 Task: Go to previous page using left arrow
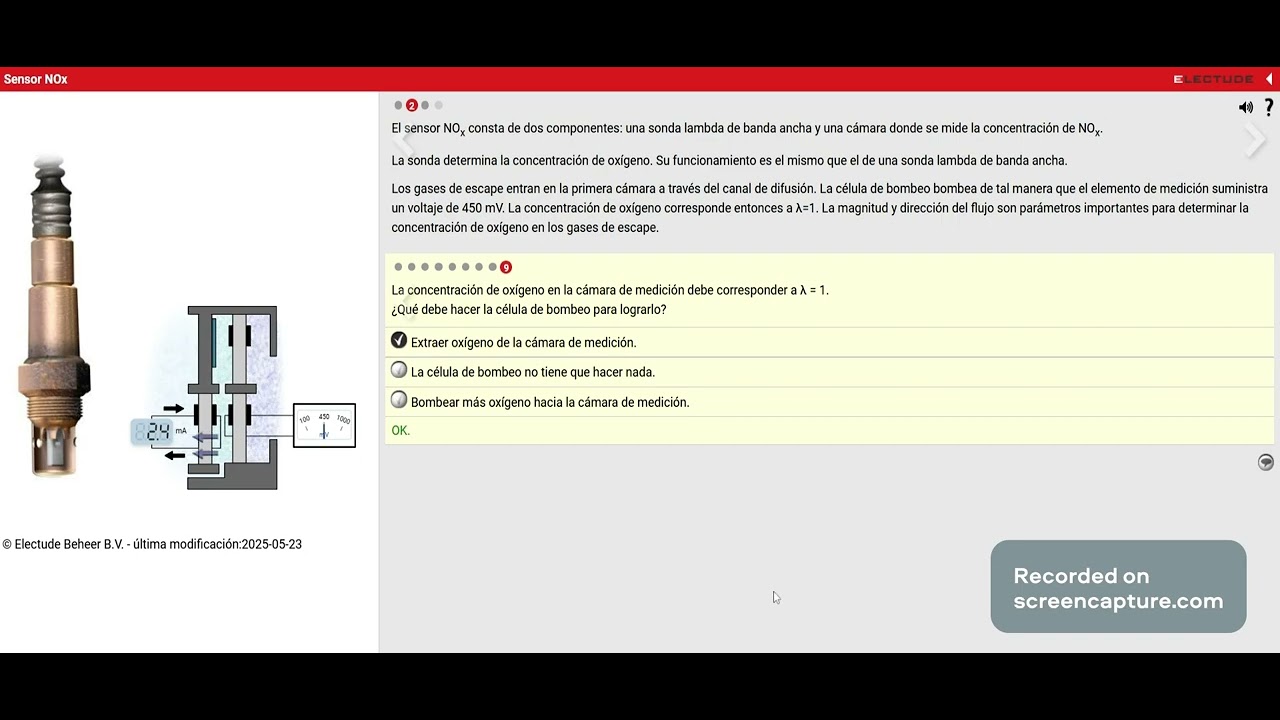click(x=402, y=141)
